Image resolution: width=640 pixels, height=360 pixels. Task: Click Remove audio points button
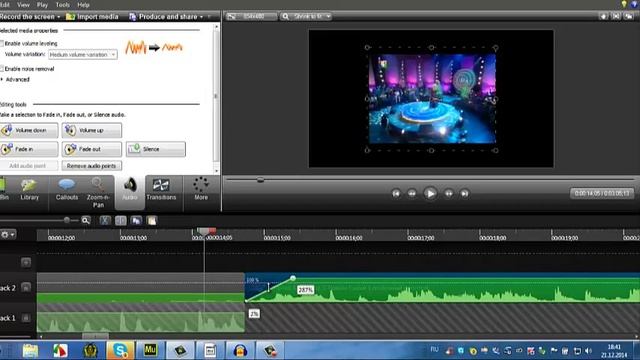coord(91,166)
